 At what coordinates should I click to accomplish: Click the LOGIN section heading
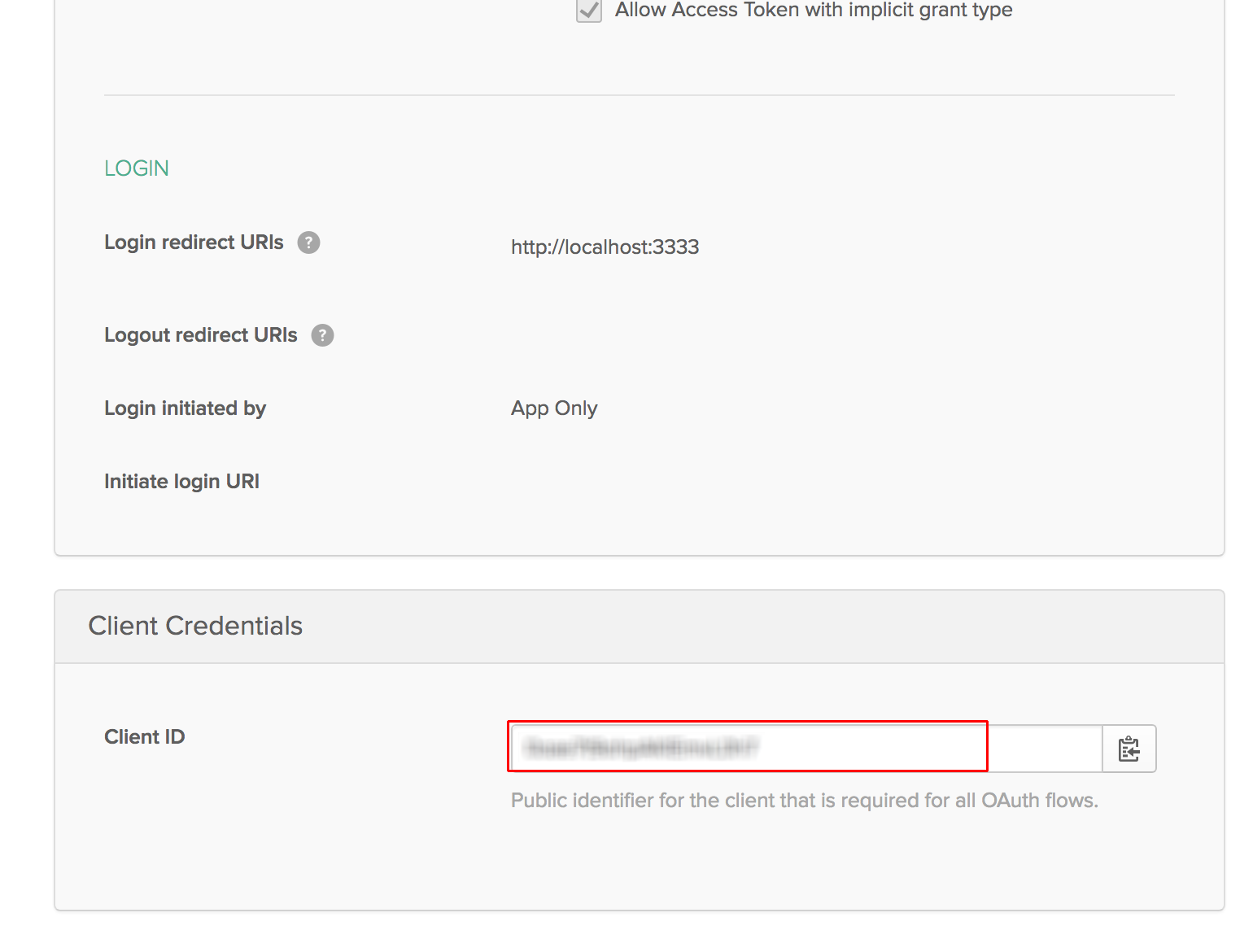137,168
